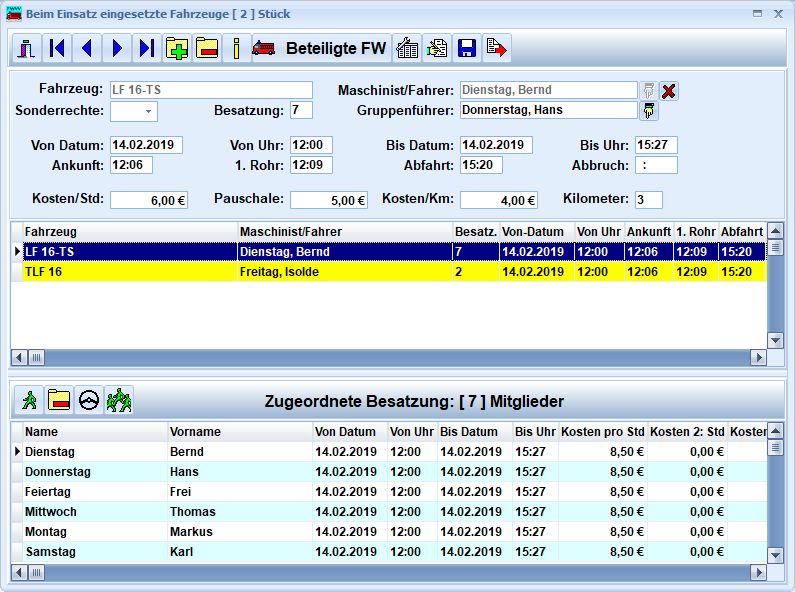Edit the Kilometer field
The image size is (795, 592).
click(x=649, y=200)
